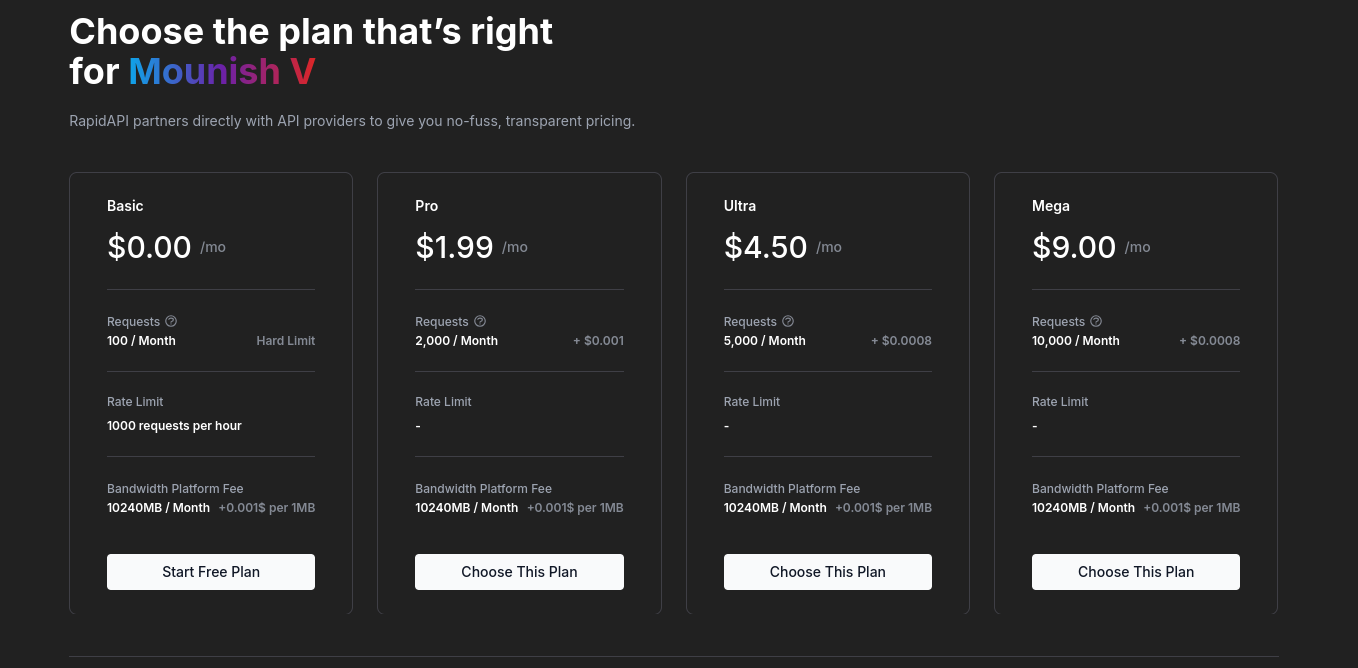
Task: Click the 10,000 / Month requests quota
Action: point(1075,341)
